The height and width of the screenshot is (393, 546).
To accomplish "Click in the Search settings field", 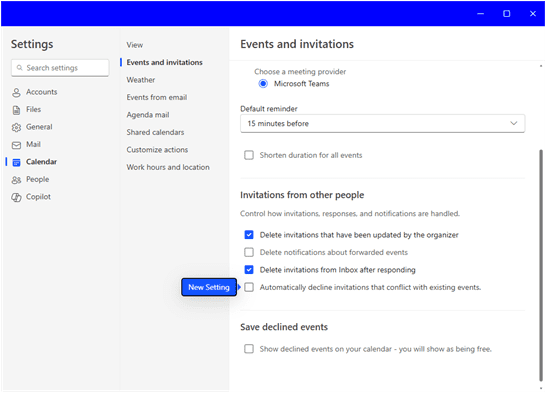I will [x=60, y=68].
